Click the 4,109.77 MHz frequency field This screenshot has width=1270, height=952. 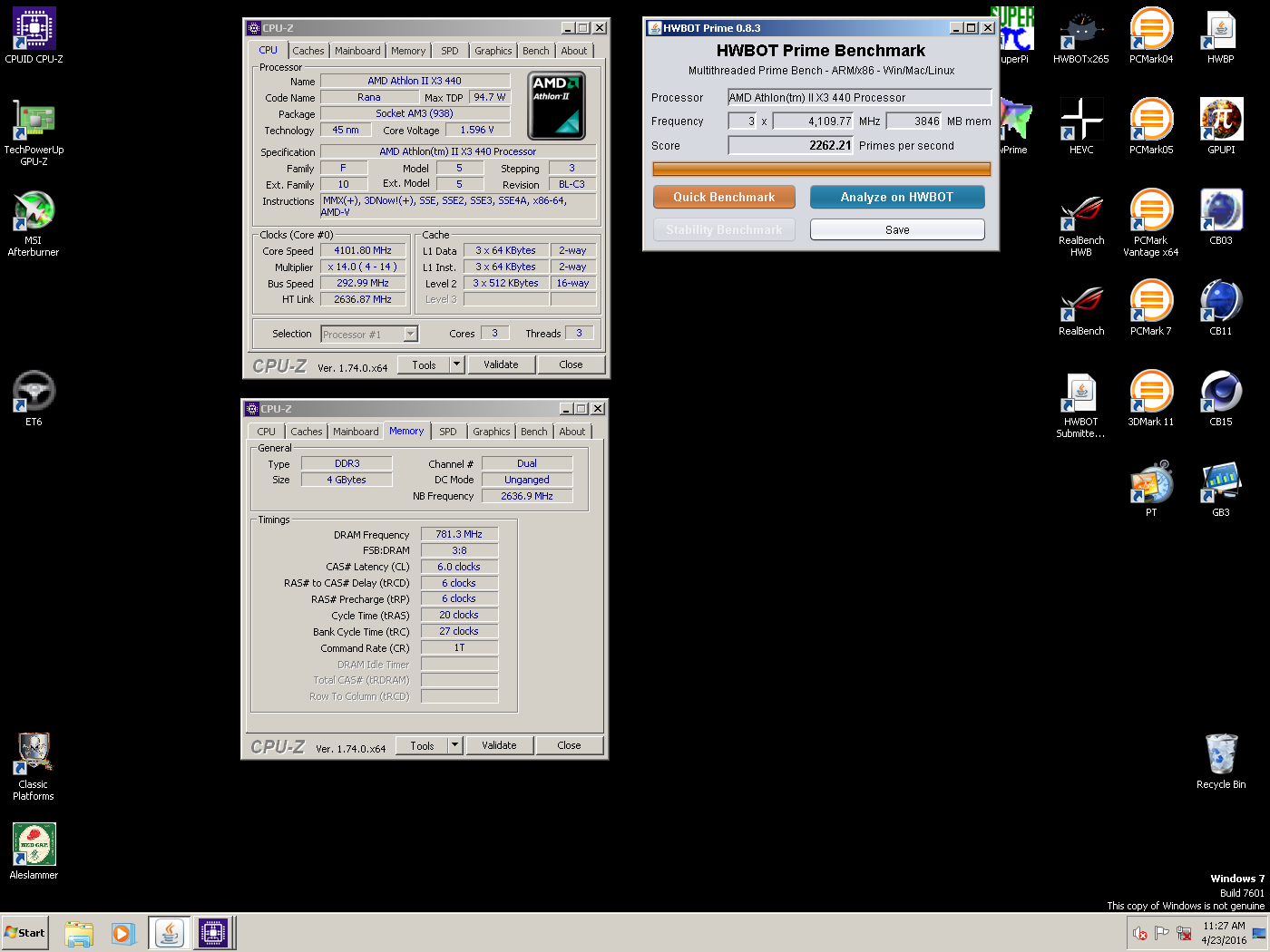click(x=813, y=121)
